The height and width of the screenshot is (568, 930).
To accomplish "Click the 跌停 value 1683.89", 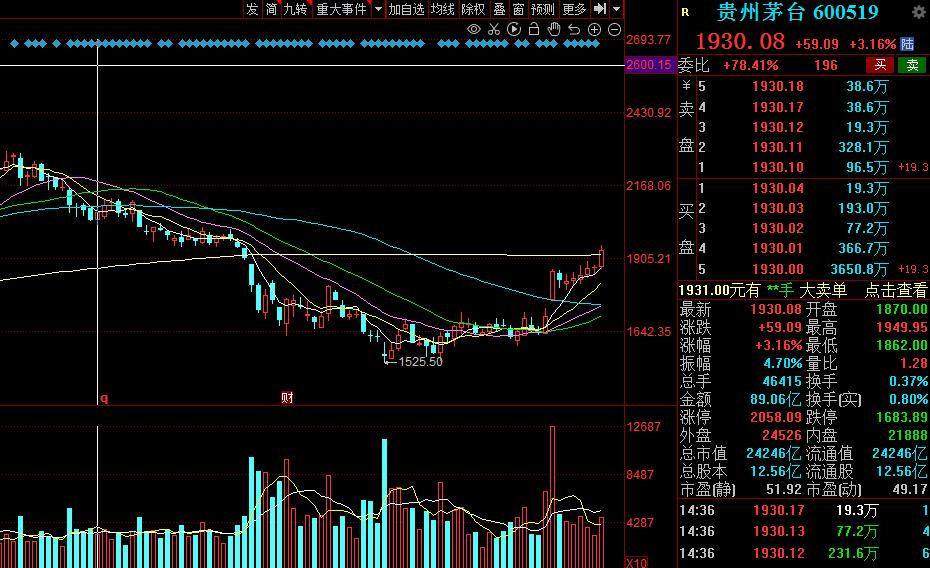I will (902, 417).
